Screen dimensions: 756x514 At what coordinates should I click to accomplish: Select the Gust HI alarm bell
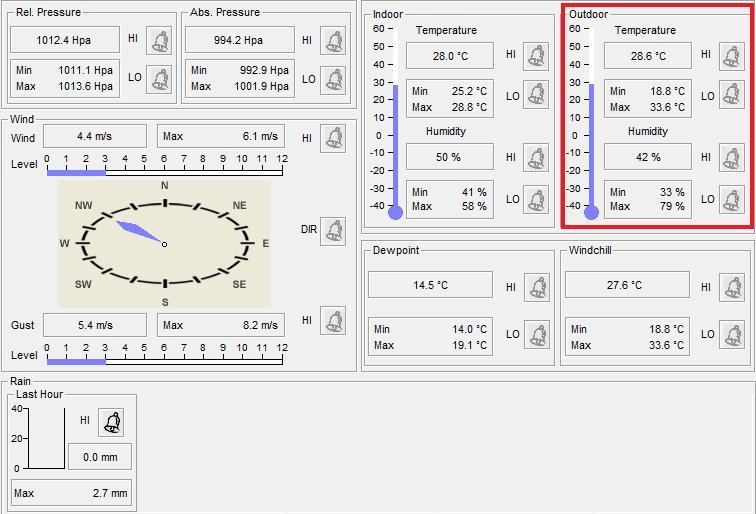pos(333,321)
